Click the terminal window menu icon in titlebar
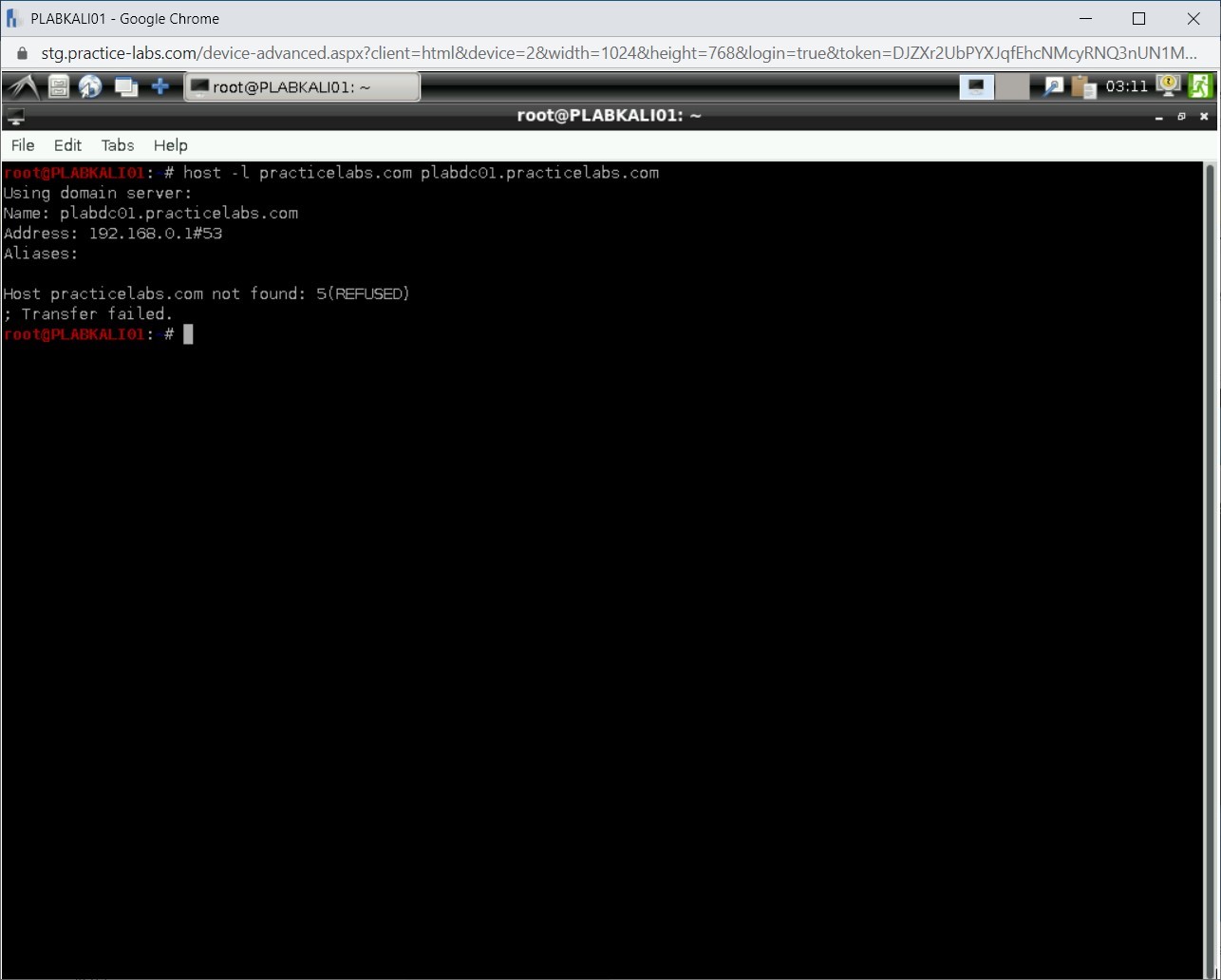This screenshot has height=980, width=1221. point(15,117)
